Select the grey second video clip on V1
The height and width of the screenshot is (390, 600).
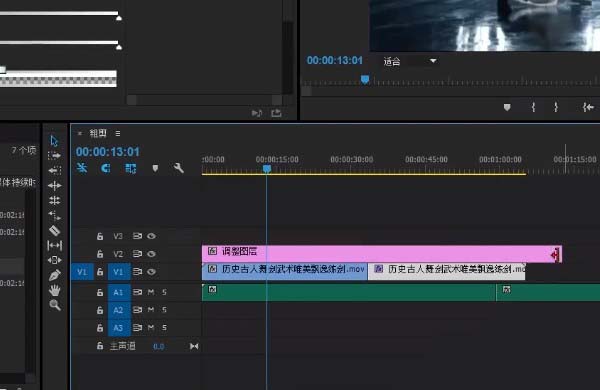pyautogui.click(x=447, y=271)
